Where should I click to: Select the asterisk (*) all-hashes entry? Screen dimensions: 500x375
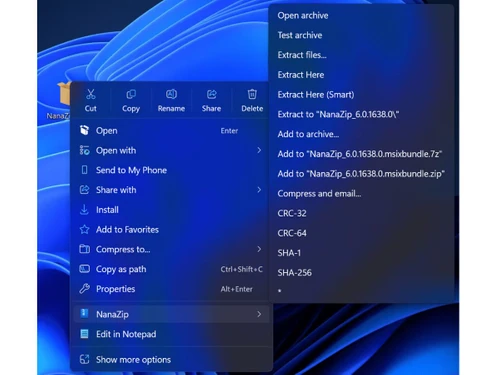(x=361, y=291)
